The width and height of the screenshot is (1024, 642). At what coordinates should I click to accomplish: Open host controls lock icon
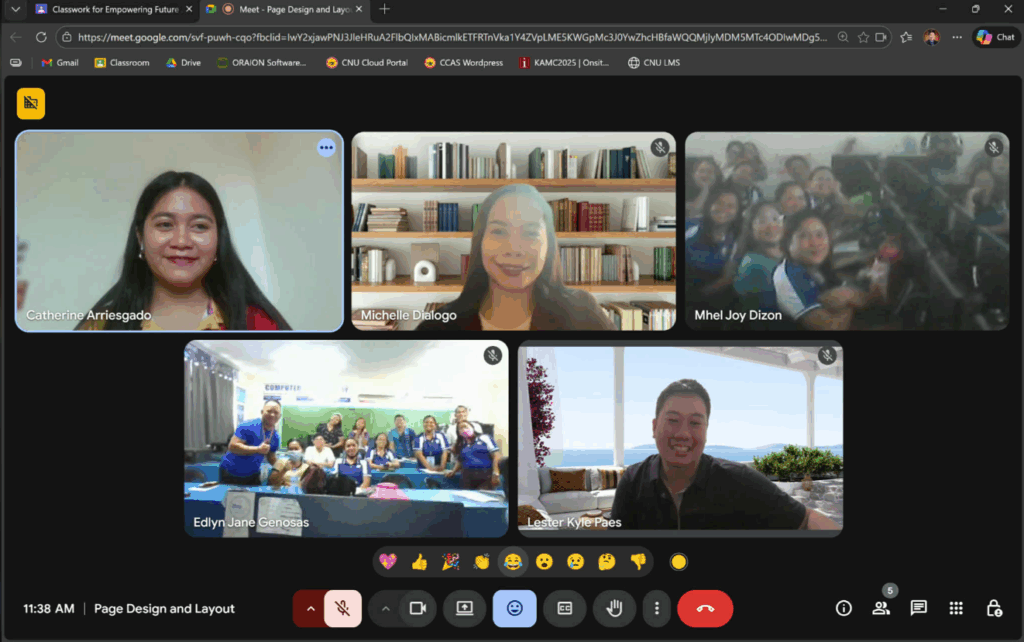(x=993, y=608)
